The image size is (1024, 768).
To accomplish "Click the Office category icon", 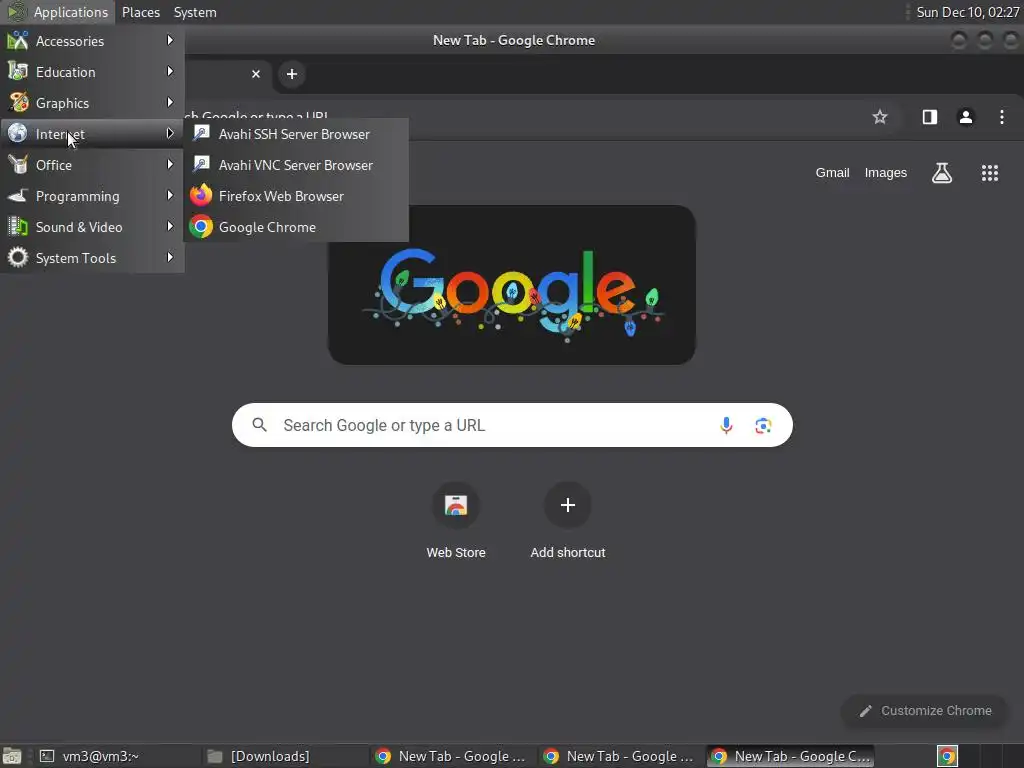I will click(18, 165).
